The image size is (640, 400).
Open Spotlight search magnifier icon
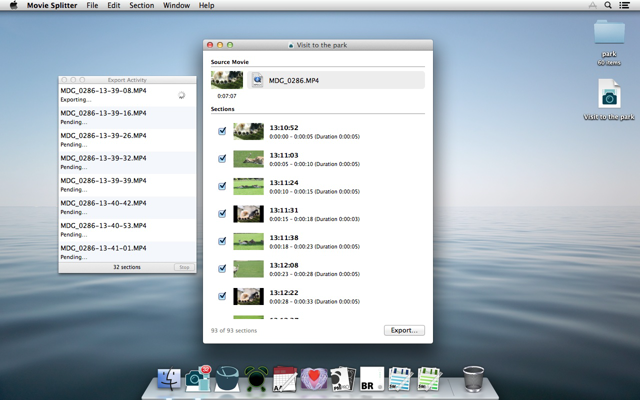click(x=608, y=5)
